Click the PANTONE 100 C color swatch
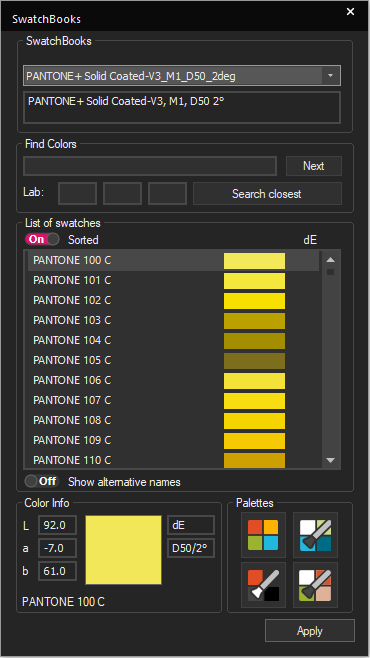Screen dimensions: 370x658 point(254,261)
